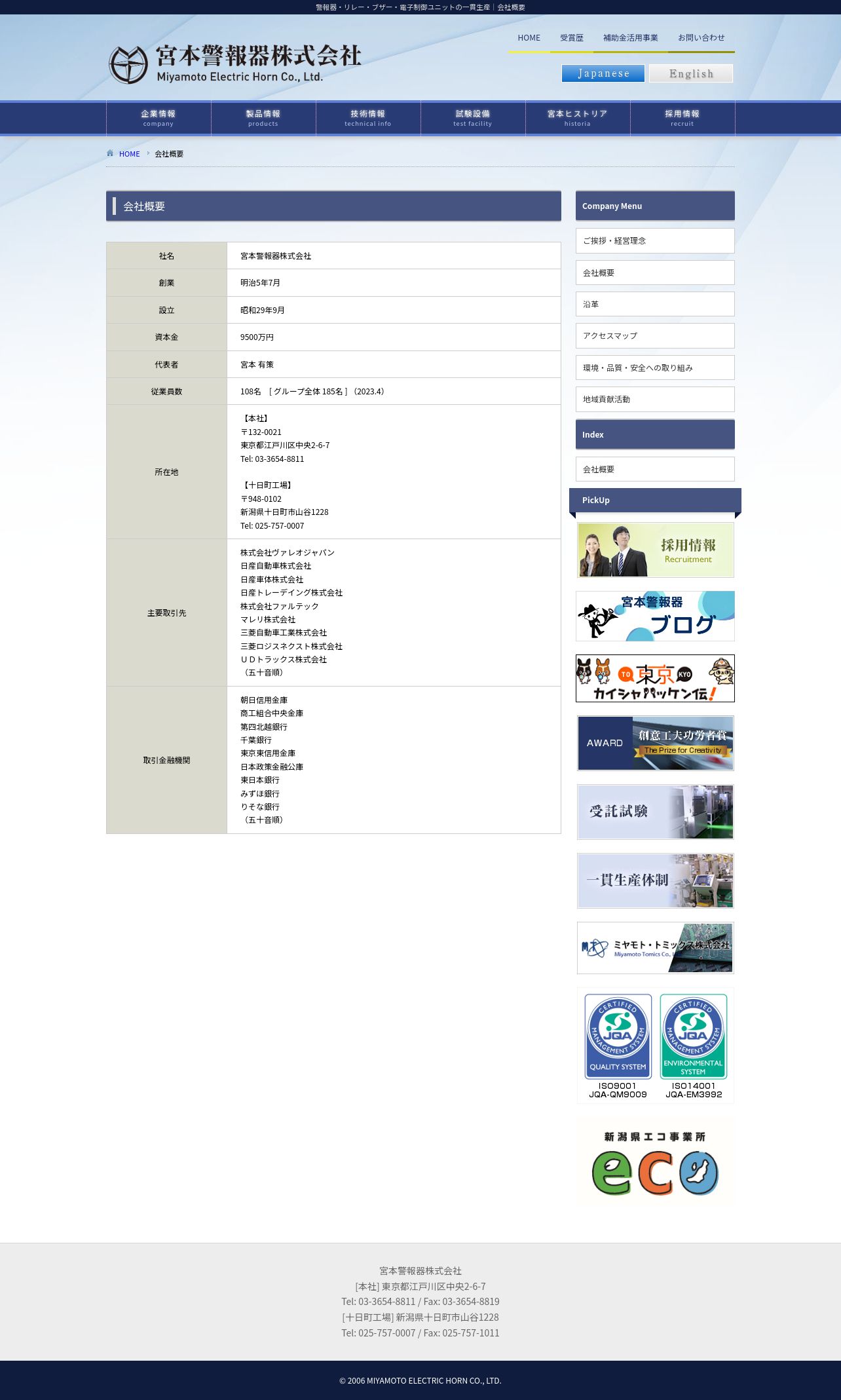The width and height of the screenshot is (841, 1400).
Task: Click 株式会社ヴァレオジャパン in client list
Action: (288, 552)
